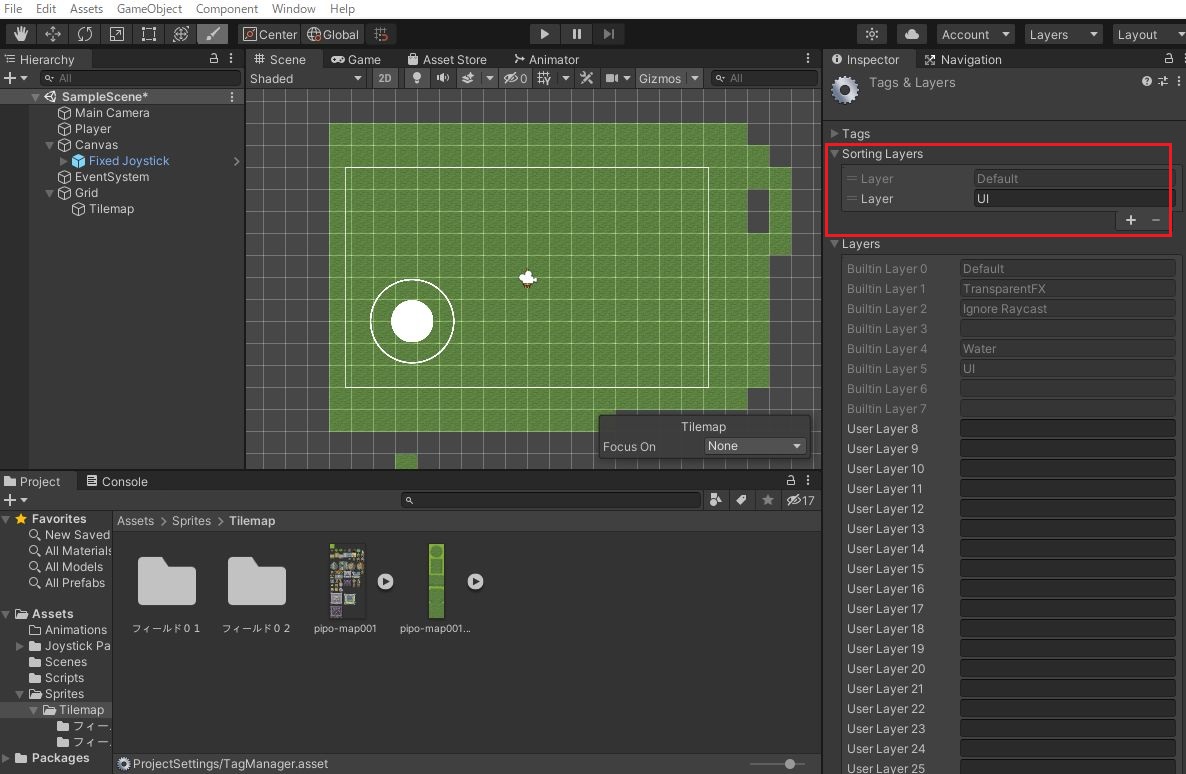Viewport: 1186px width, 774px height.
Task: Open the Focus On None dropdown
Action: [x=754, y=446]
